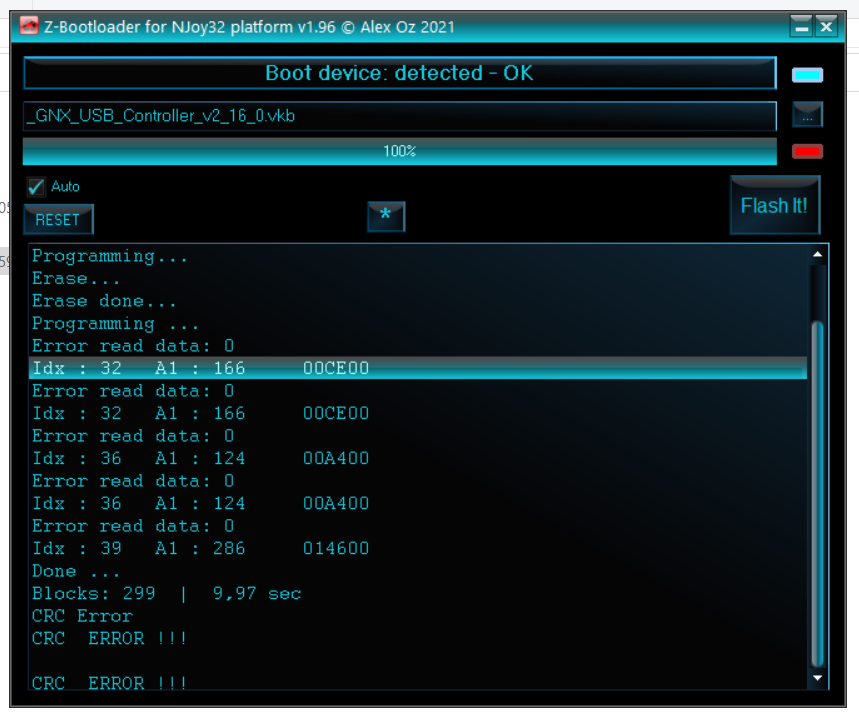Click the asterisk (*) button

[x=386, y=216]
